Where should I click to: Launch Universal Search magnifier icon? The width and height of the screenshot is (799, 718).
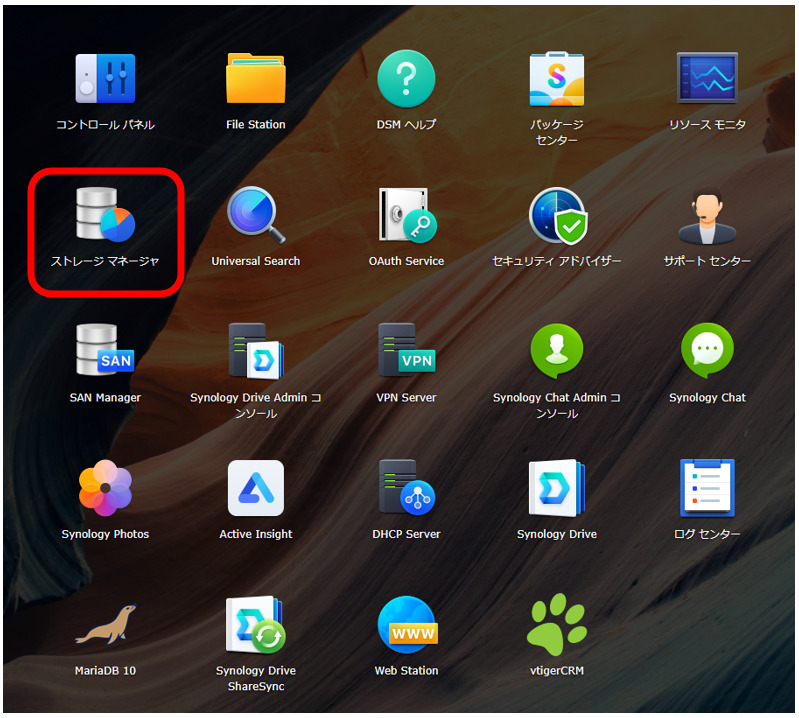pyautogui.click(x=256, y=215)
